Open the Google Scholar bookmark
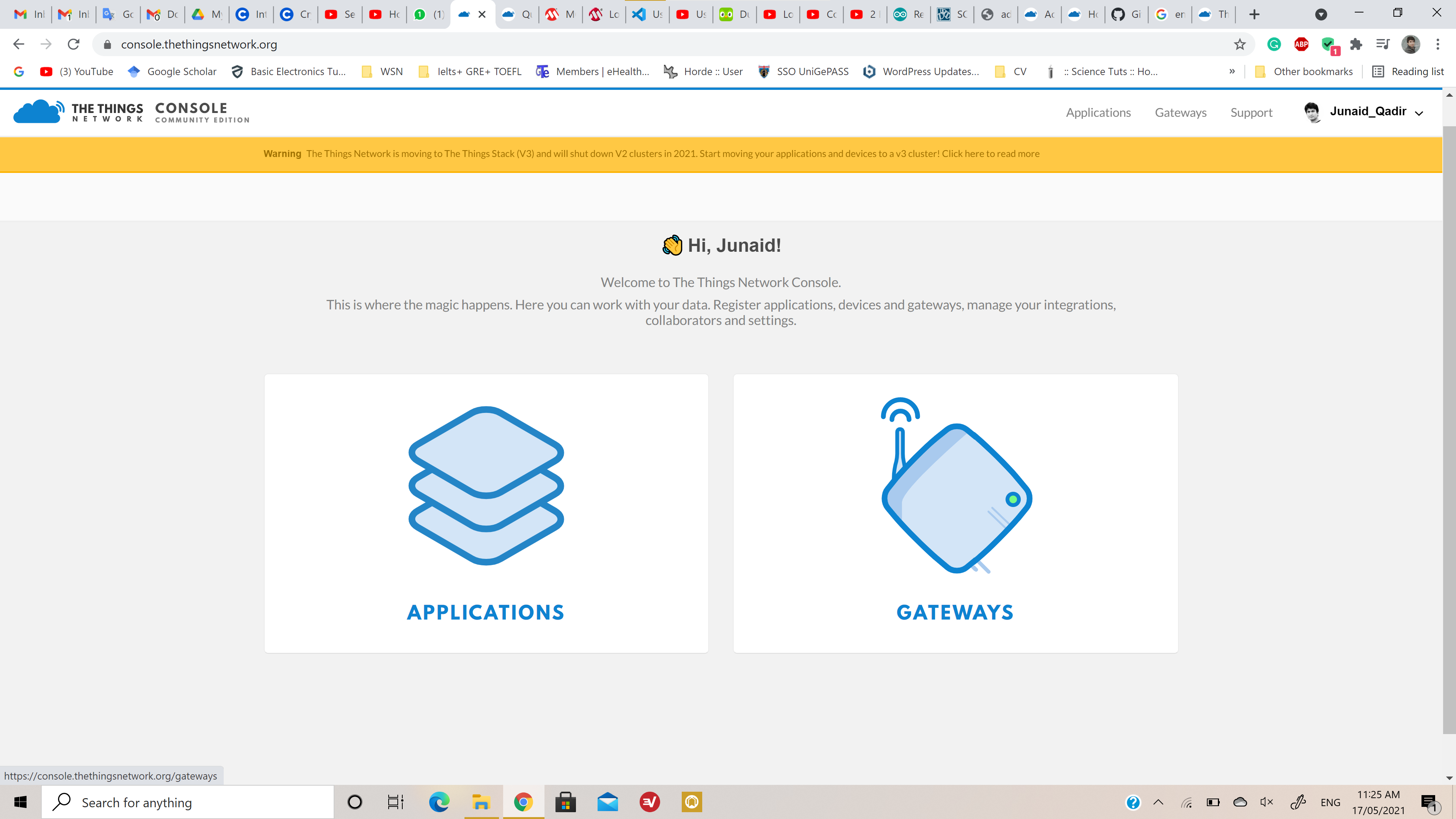Viewport: 1456px width, 819px height. click(x=173, y=71)
